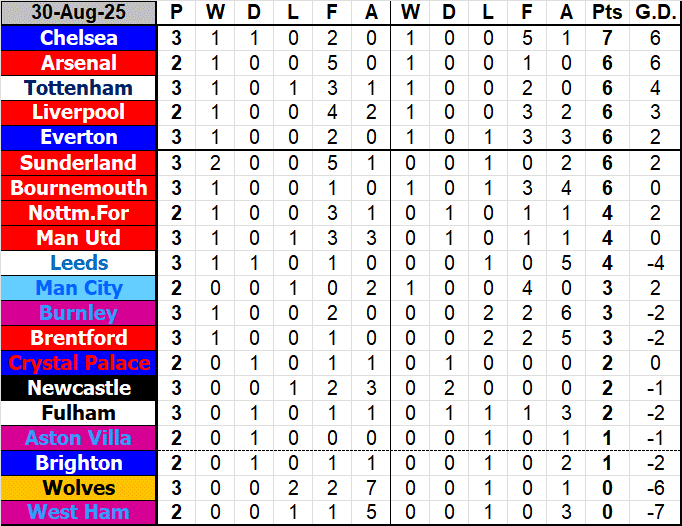
Task: Click the Bournemouth team cell
Action: [x=79, y=188]
